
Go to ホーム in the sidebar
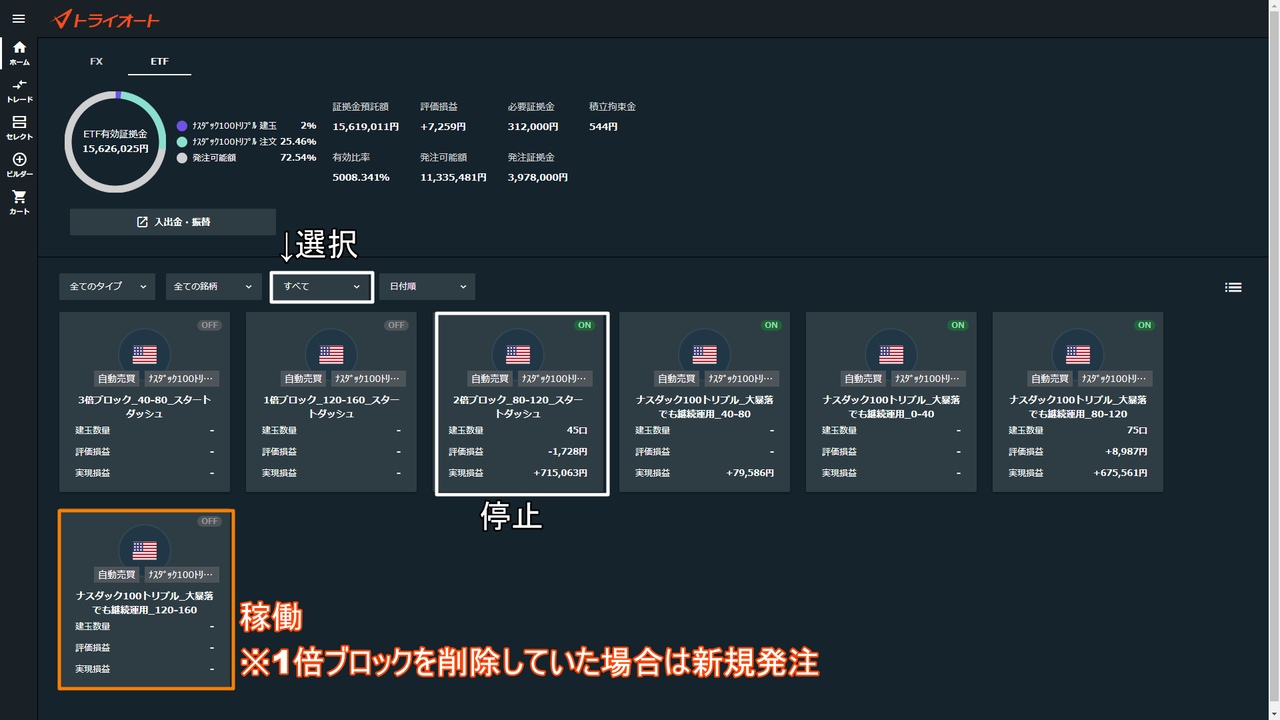point(19,53)
